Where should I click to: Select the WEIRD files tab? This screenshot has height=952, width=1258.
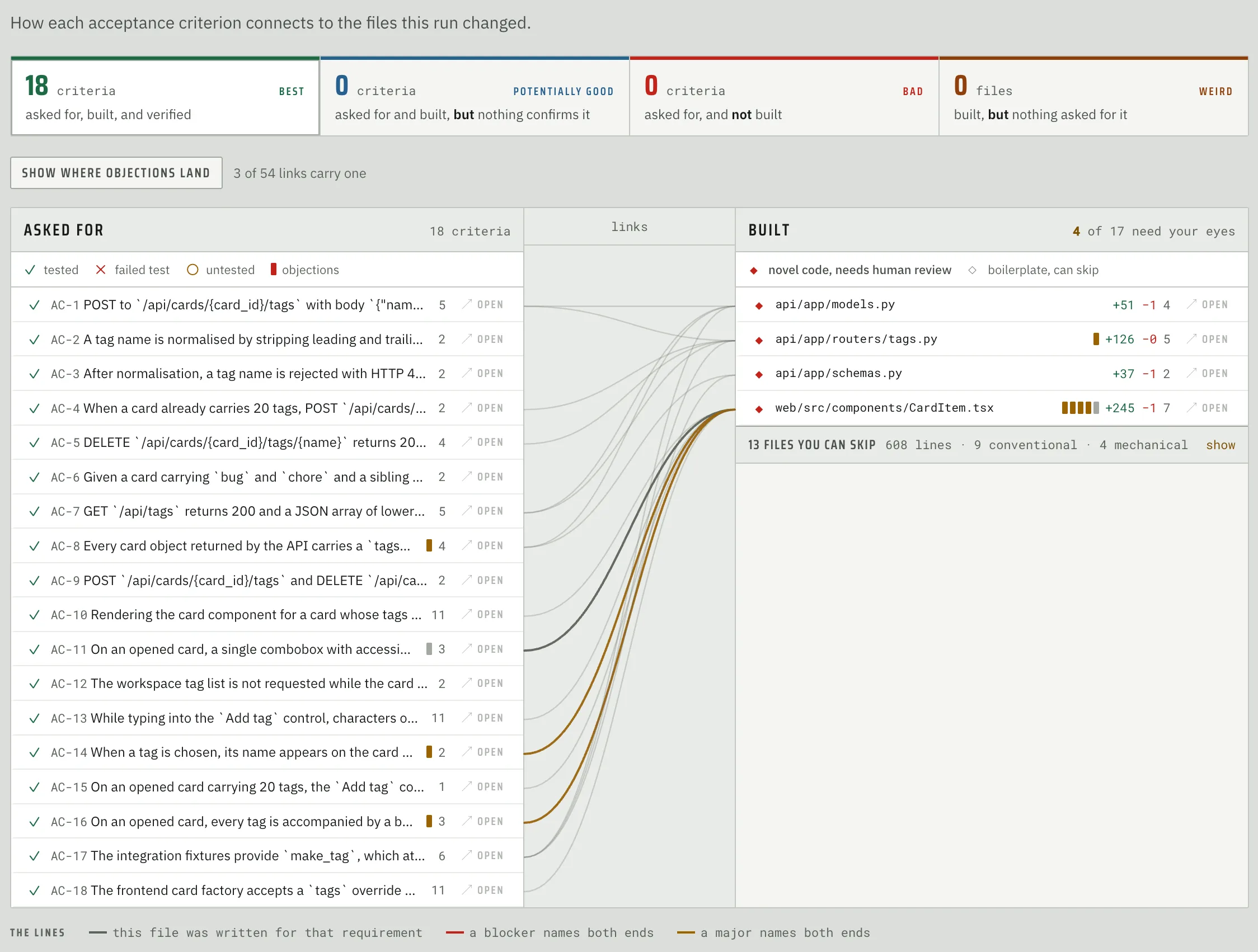tap(1093, 97)
